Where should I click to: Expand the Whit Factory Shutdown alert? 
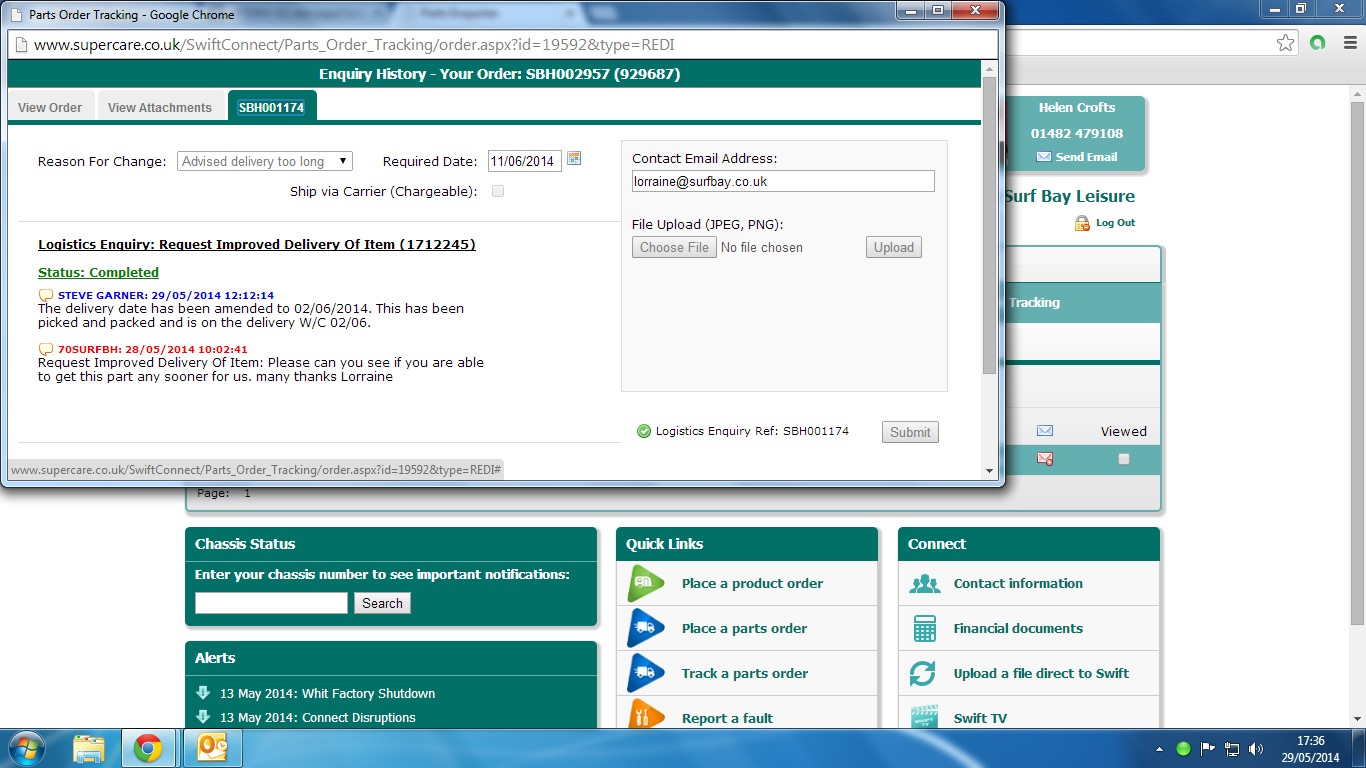pos(203,693)
